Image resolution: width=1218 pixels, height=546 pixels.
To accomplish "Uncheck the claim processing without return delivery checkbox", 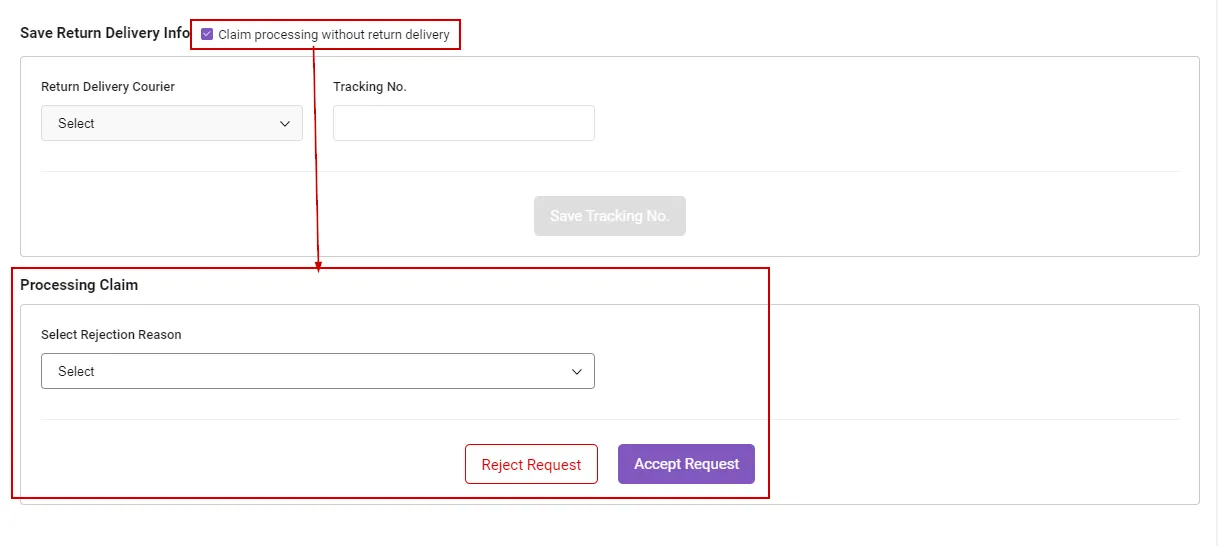I will 207,34.
